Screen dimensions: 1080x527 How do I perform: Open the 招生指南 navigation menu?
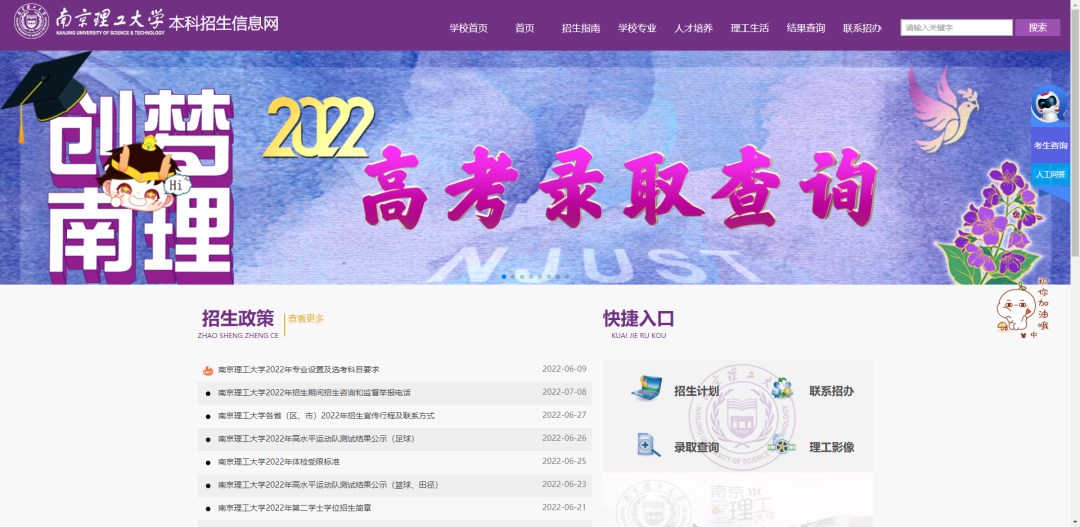(580, 28)
